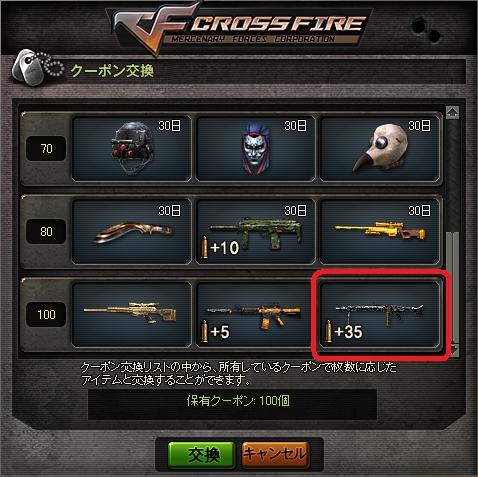Click the 保有クーポン: 100個 balance field
The width and height of the screenshot is (478, 477).
(232, 404)
